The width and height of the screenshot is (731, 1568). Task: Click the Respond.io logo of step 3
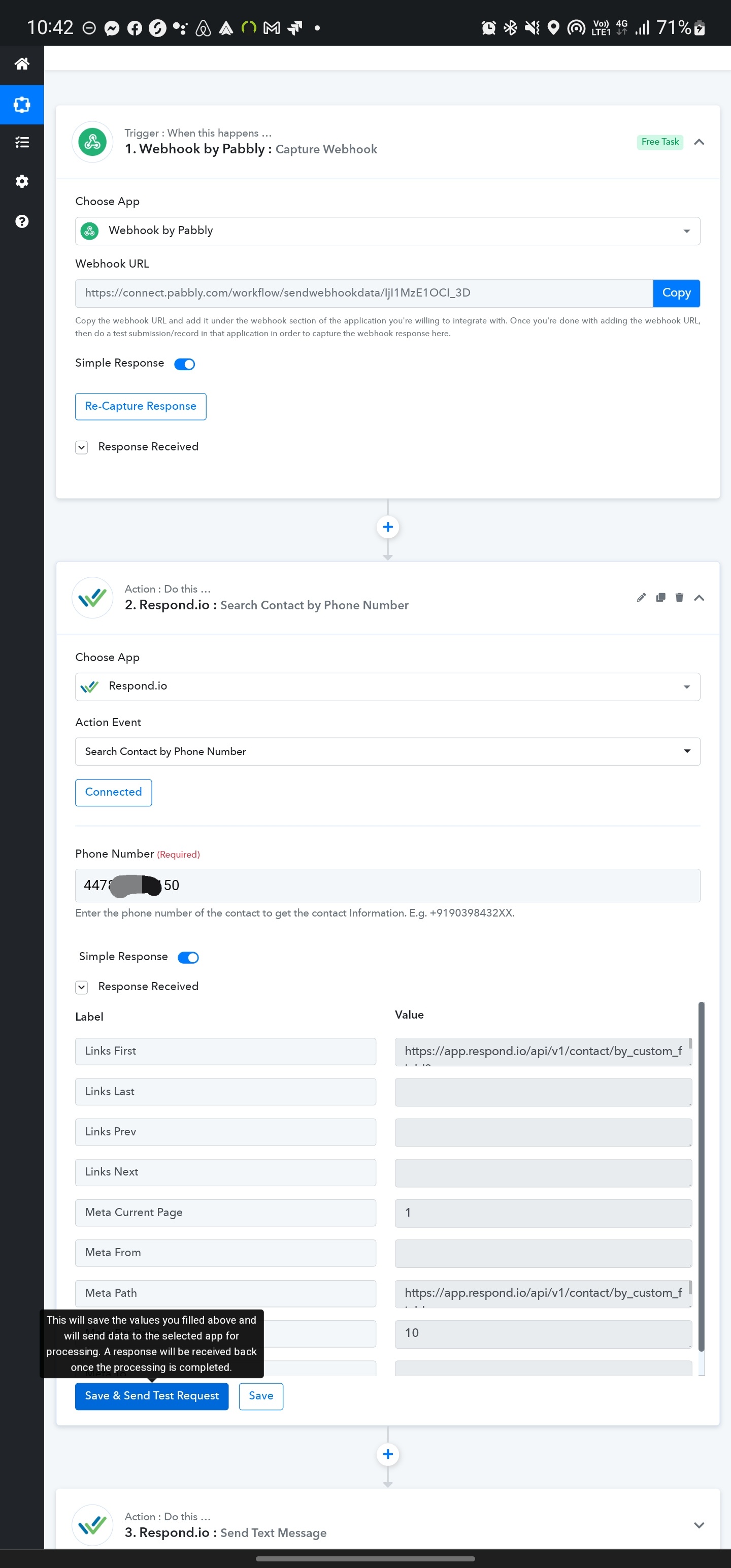coord(92,1525)
